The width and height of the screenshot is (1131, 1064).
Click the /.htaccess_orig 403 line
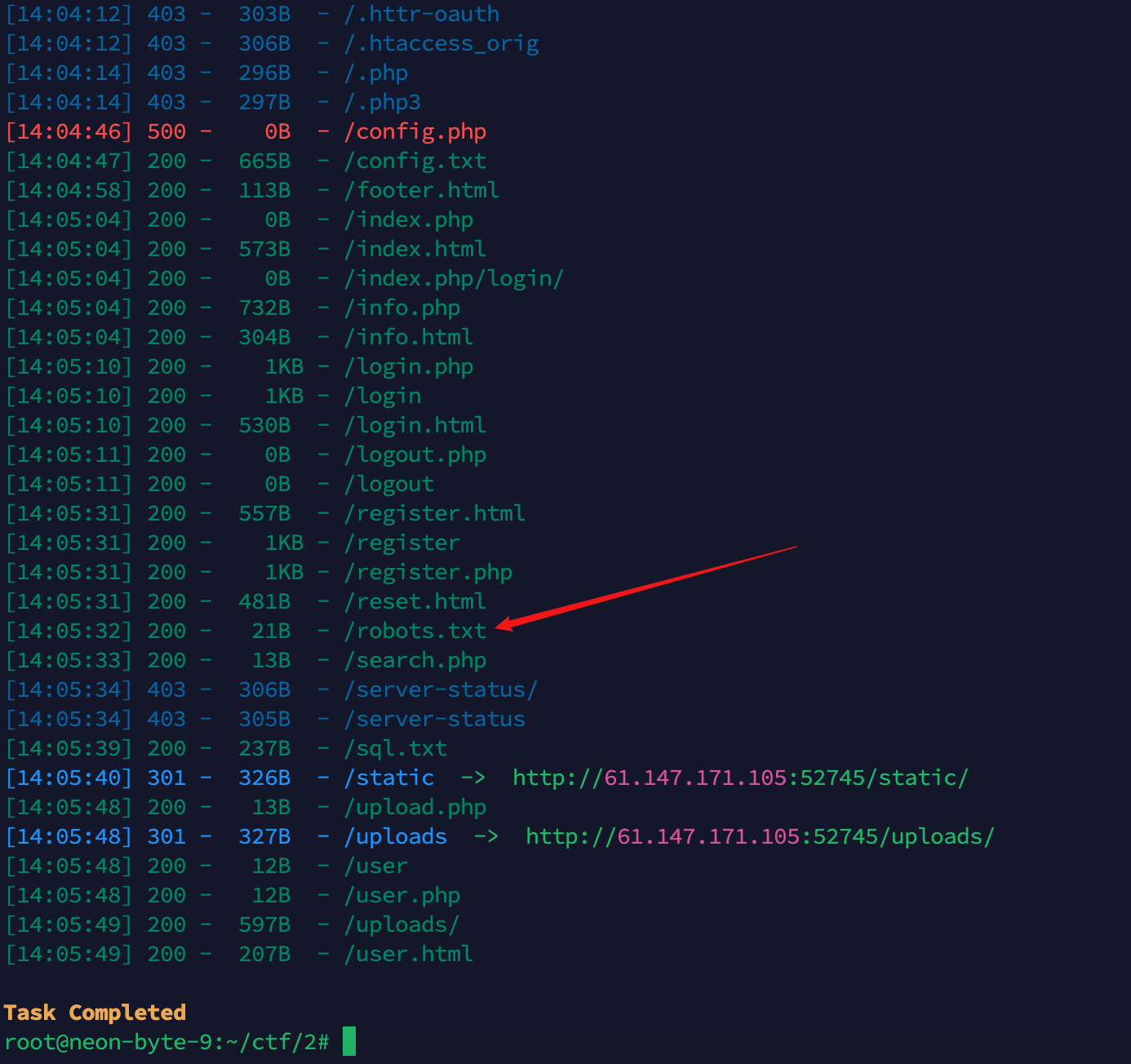[441, 42]
